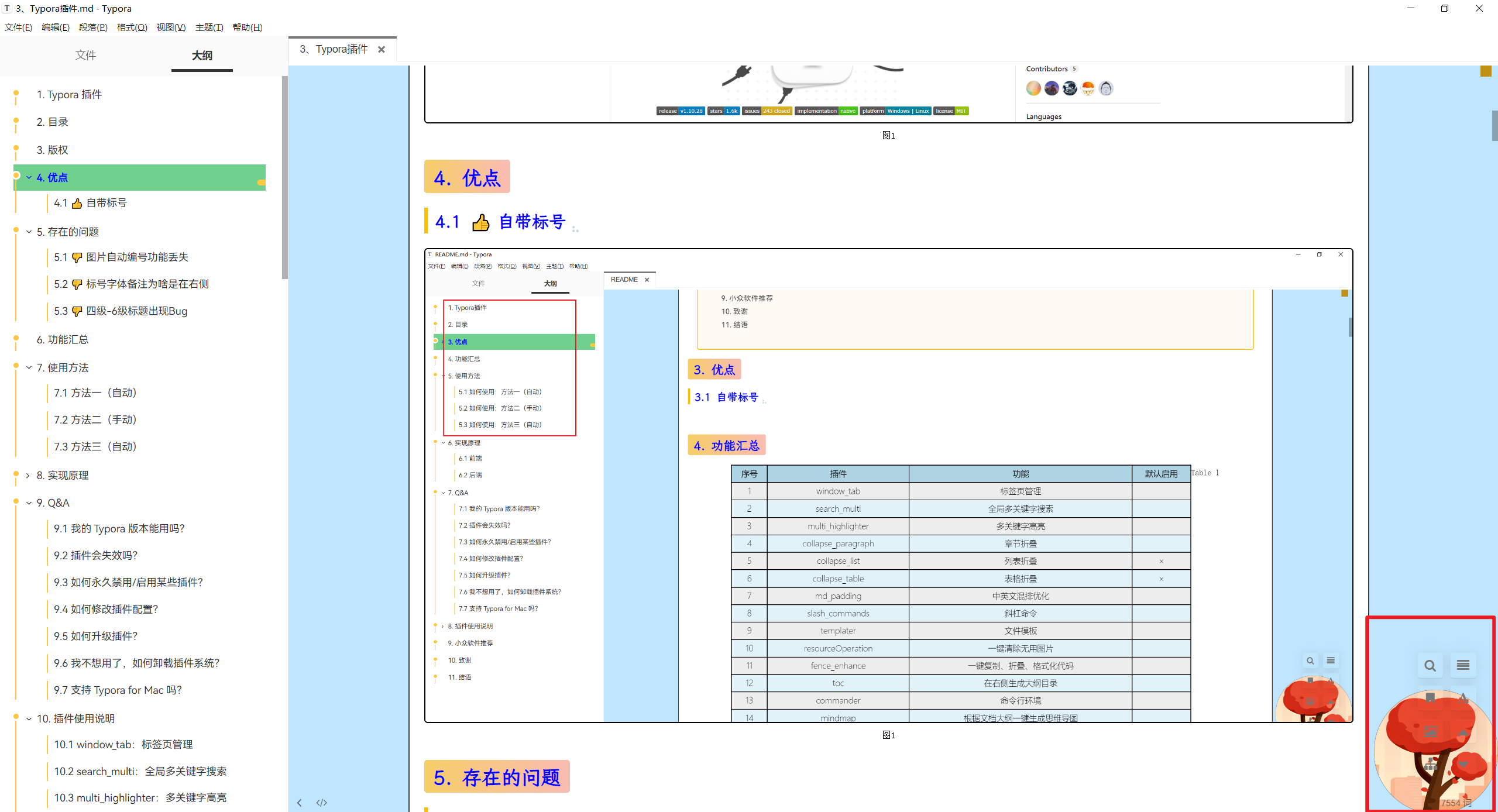Select outline item '9.2 插件会失效吗?'
The width and height of the screenshot is (1498, 812).
96,555
